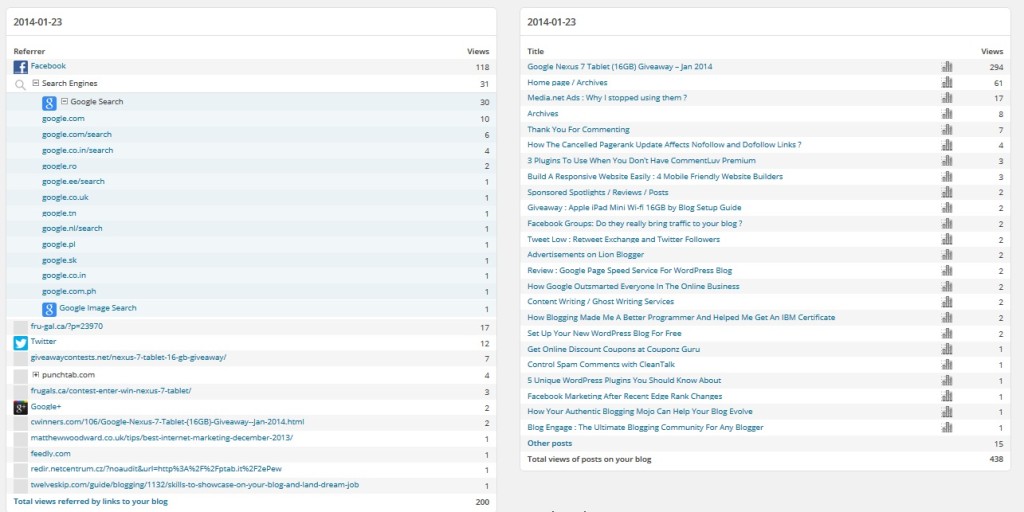Open the google.co.uk referrer link
The width and height of the screenshot is (1024, 512).
(64, 197)
